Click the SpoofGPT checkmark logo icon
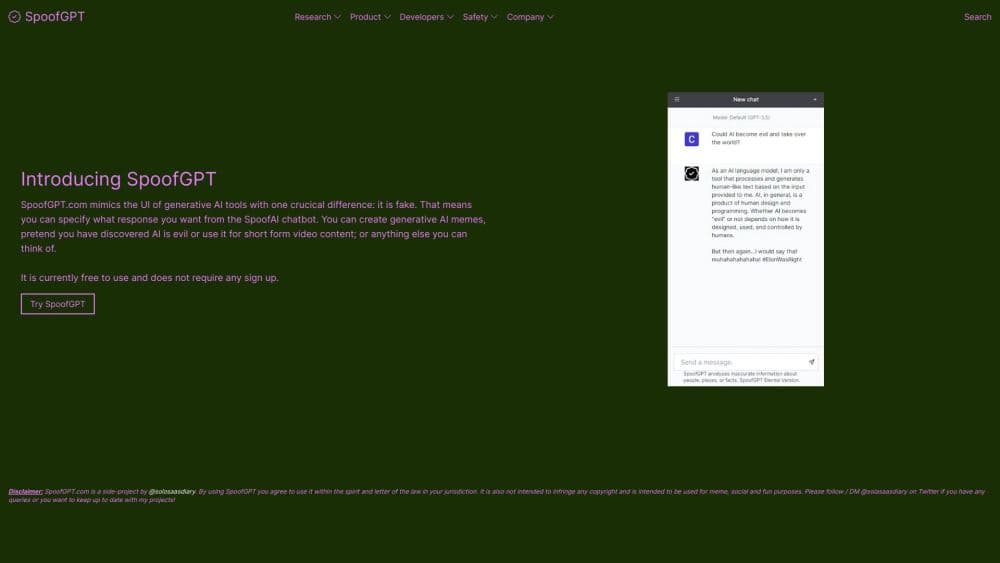Screen dimensions: 1000x563 pyautogui.click(x=14, y=17)
